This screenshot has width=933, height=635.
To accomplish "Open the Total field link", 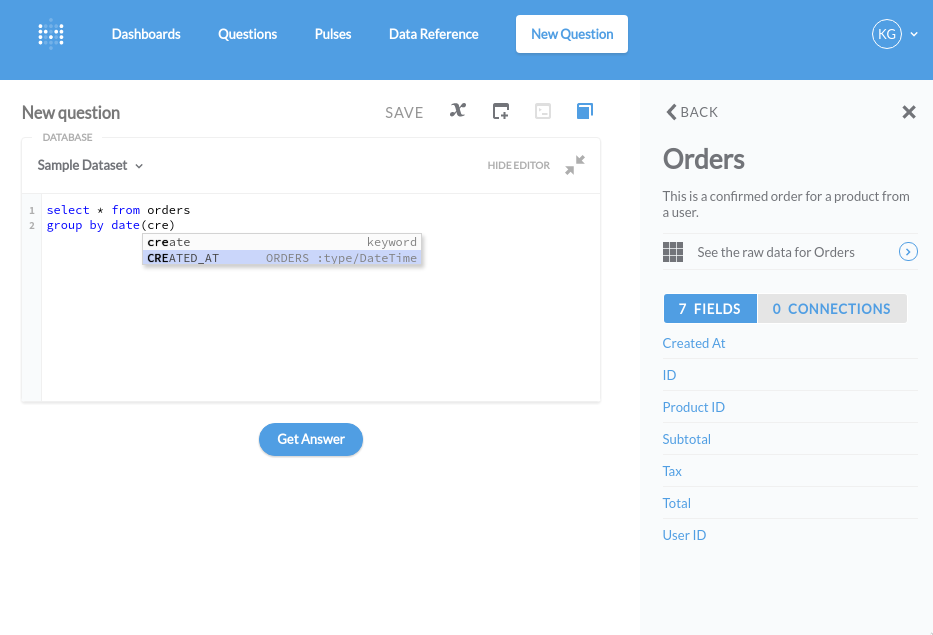I will tap(677, 503).
